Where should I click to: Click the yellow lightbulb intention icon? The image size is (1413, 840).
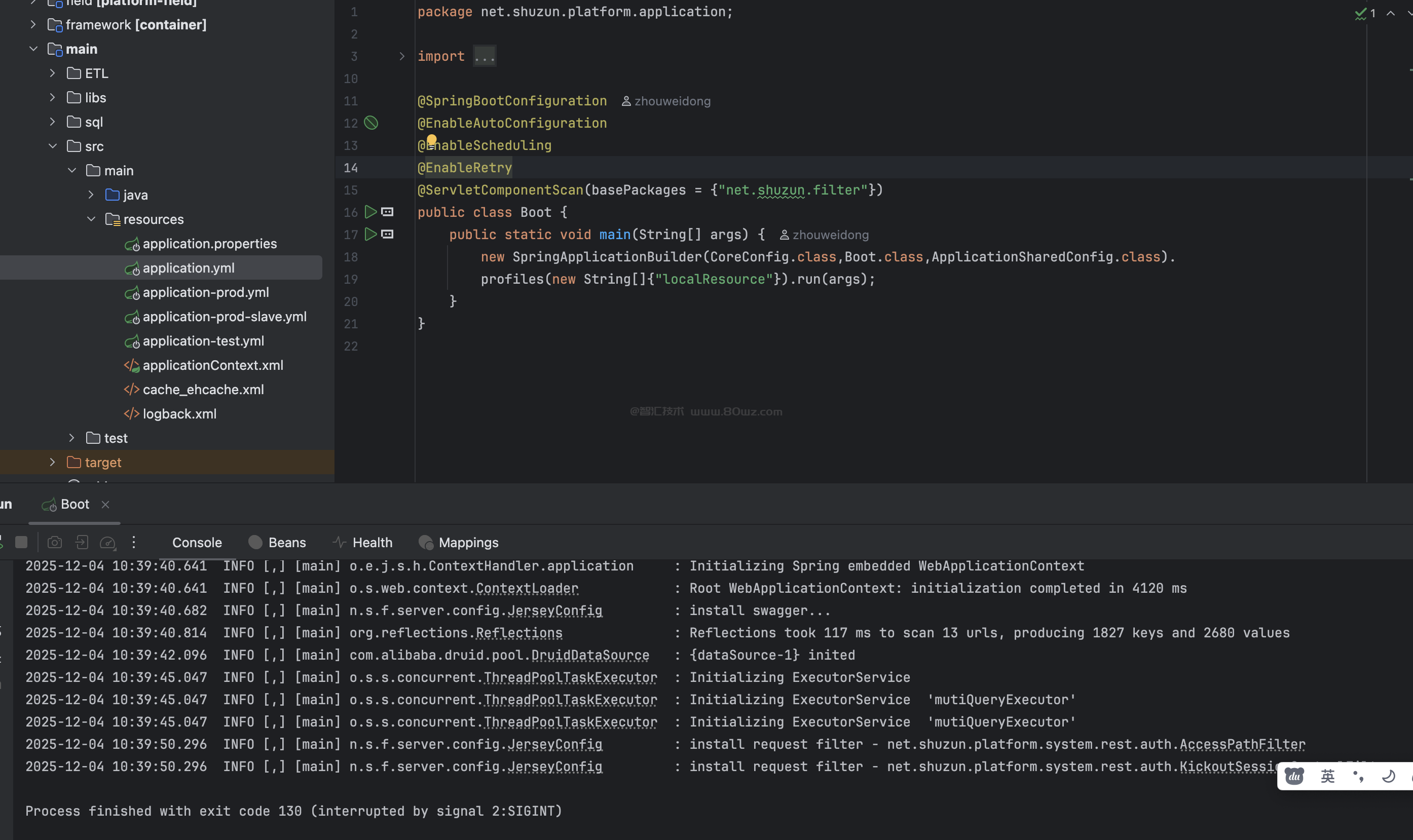point(431,140)
